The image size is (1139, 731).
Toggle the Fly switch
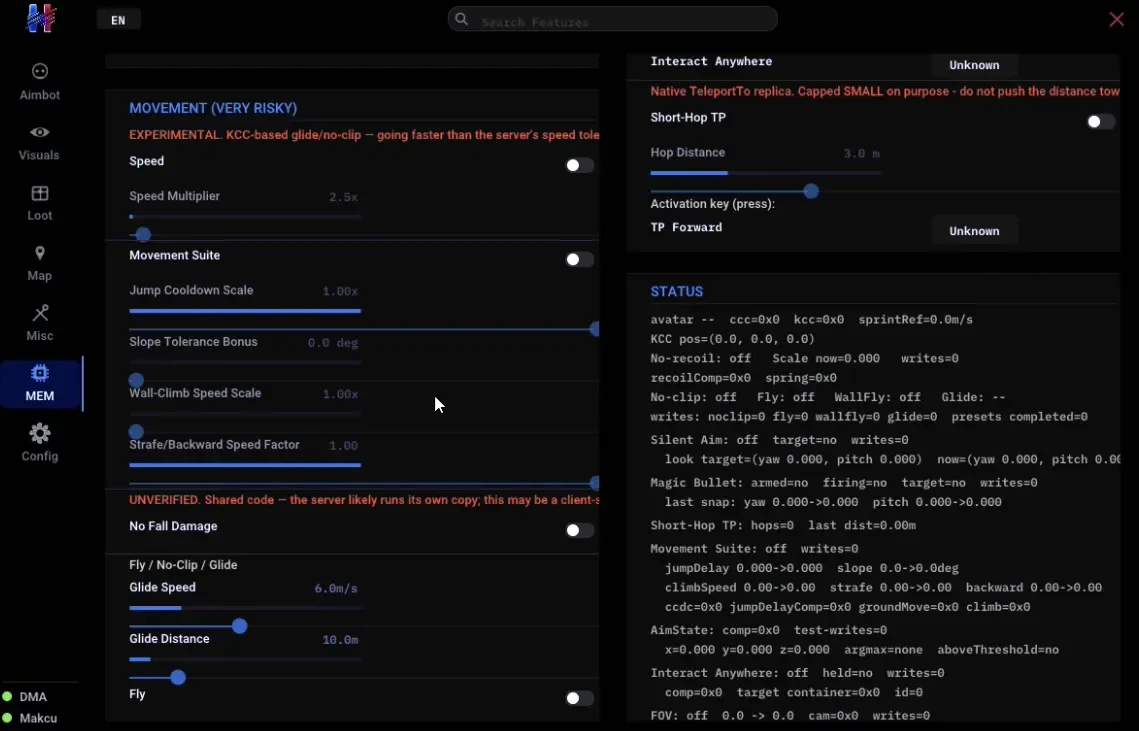(x=580, y=698)
